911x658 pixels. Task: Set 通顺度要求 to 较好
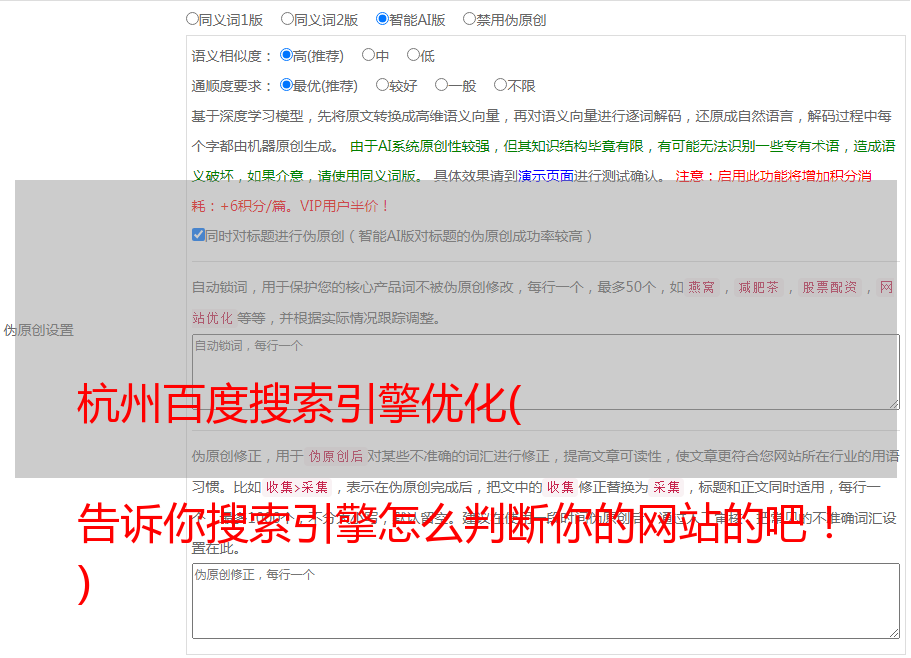pyautogui.click(x=382, y=85)
